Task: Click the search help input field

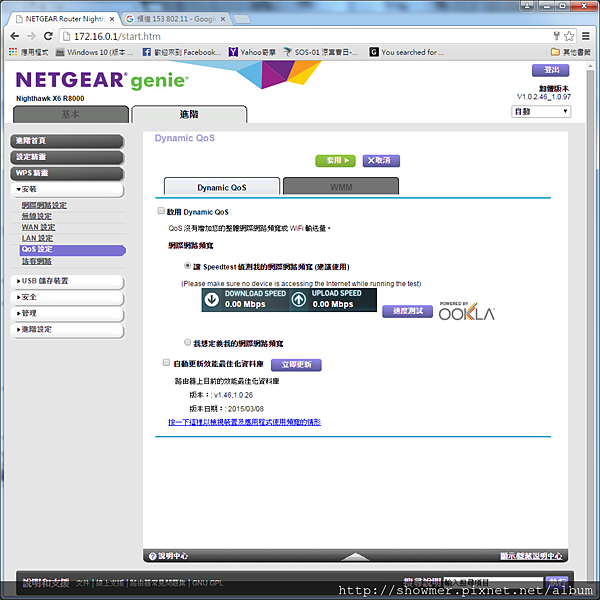Action: tap(493, 582)
